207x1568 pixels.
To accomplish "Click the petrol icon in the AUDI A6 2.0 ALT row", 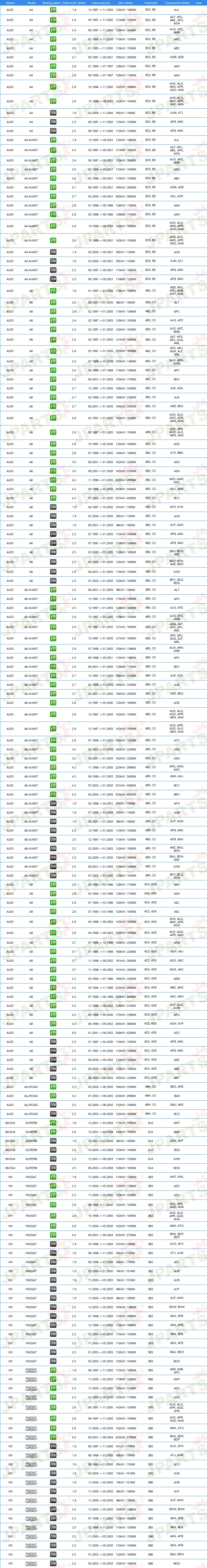I will click(x=53, y=302).
